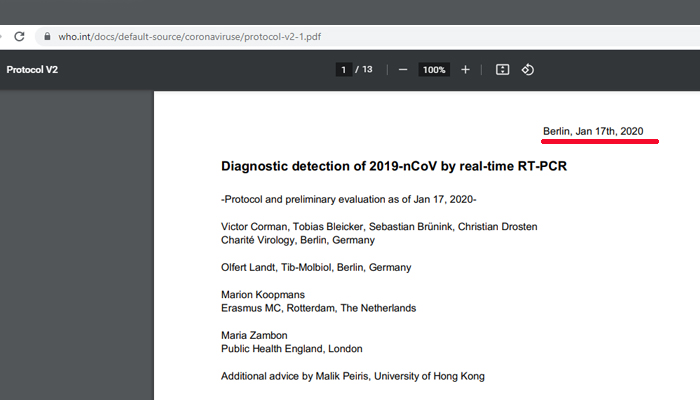Click the Diagnostic detection of 2019-nCoV heading
The height and width of the screenshot is (400, 700).
tap(394, 166)
